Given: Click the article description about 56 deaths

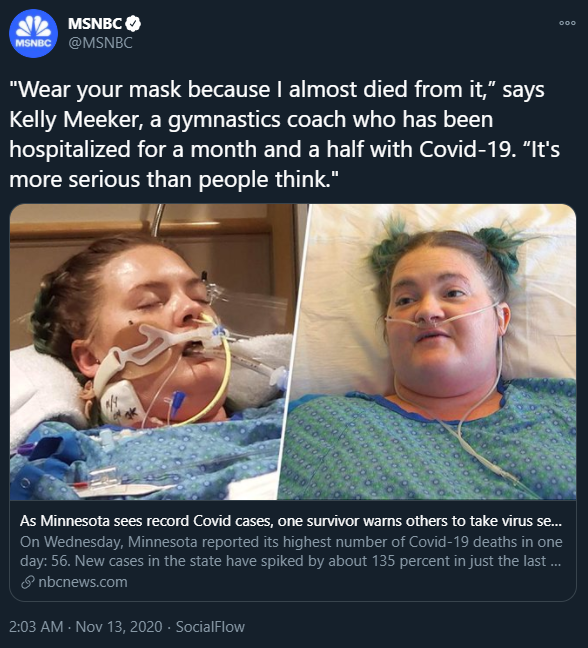Looking at the screenshot, I should (x=291, y=551).
